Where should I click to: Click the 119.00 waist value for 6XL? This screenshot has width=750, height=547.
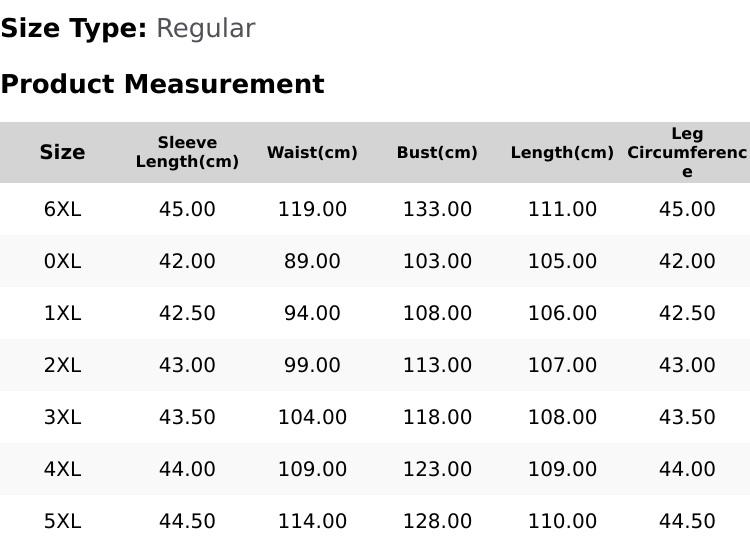312,209
